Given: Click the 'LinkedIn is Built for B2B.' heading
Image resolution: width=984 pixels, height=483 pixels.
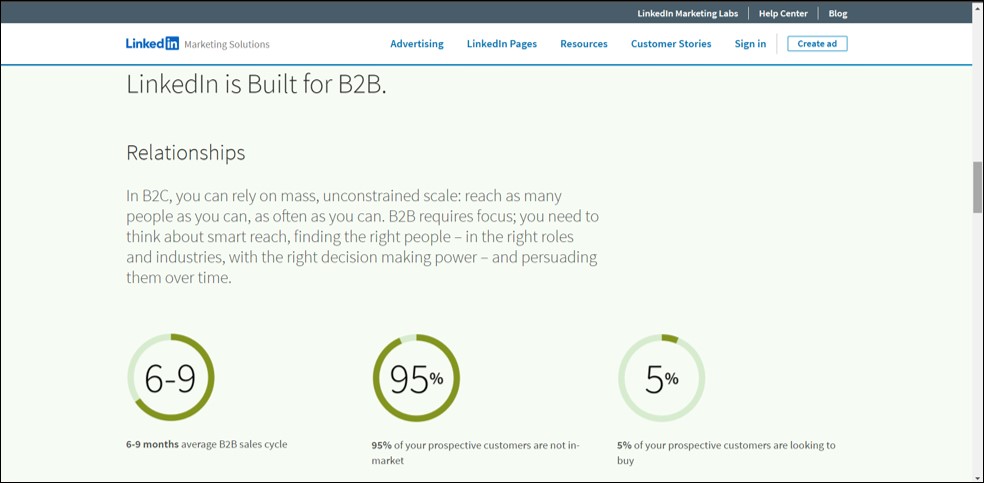Looking at the screenshot, I should [x=256, y=85].
